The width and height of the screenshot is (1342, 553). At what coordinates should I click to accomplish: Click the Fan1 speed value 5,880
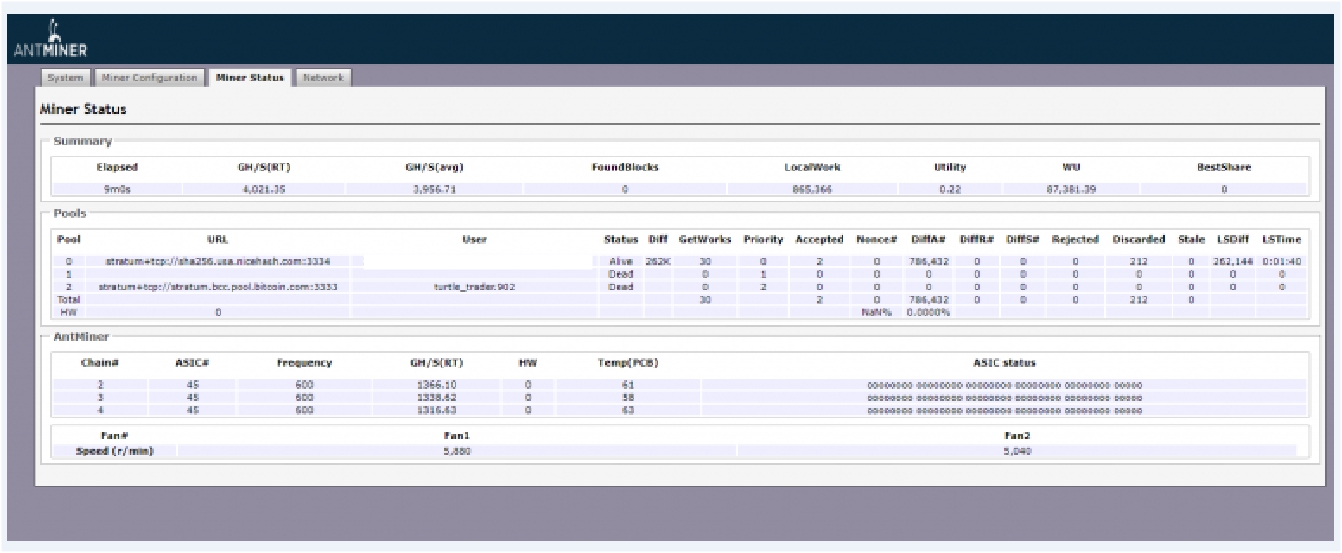coord(457,451)
